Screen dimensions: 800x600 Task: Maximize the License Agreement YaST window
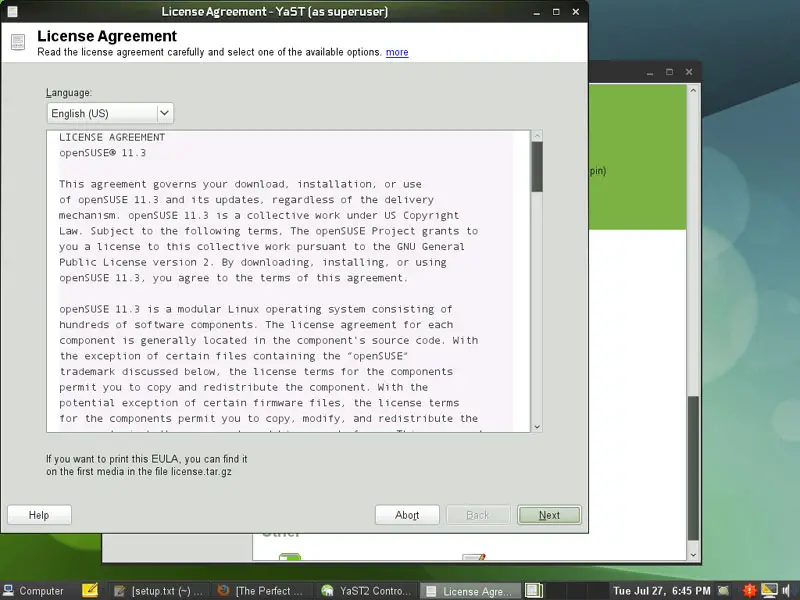point(556,12)
